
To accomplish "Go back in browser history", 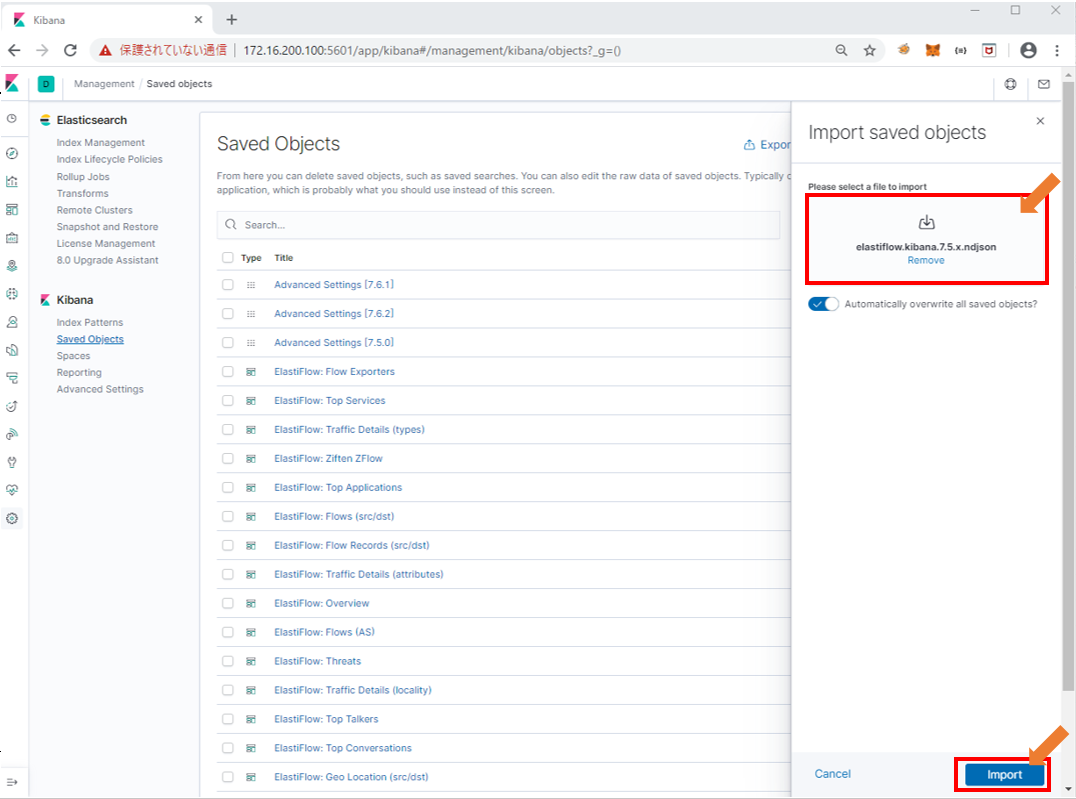I will pyautogui.click(x=14, y=50).
